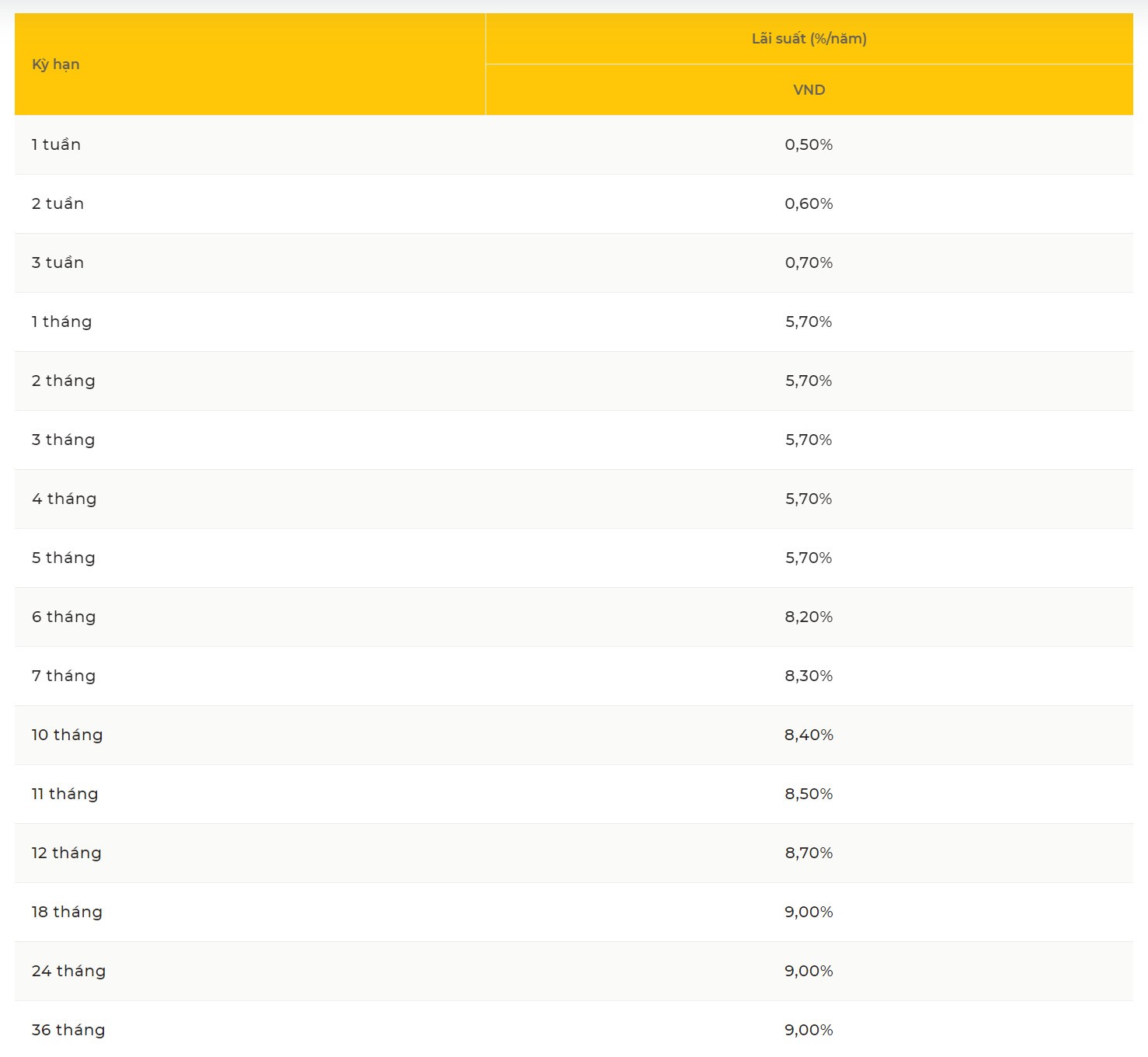The height and width of the screenshot is (1057, 1148).
Task: Select the '24 tháng' term cell
Action: coord(250,971)
